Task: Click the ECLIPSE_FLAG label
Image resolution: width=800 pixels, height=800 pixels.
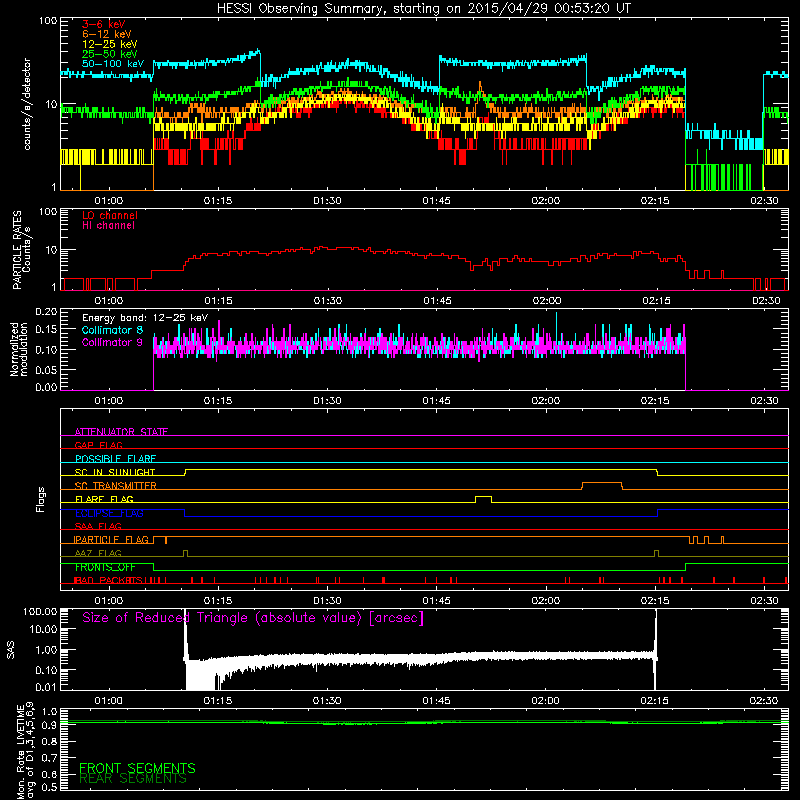Action: coord(109,513)
